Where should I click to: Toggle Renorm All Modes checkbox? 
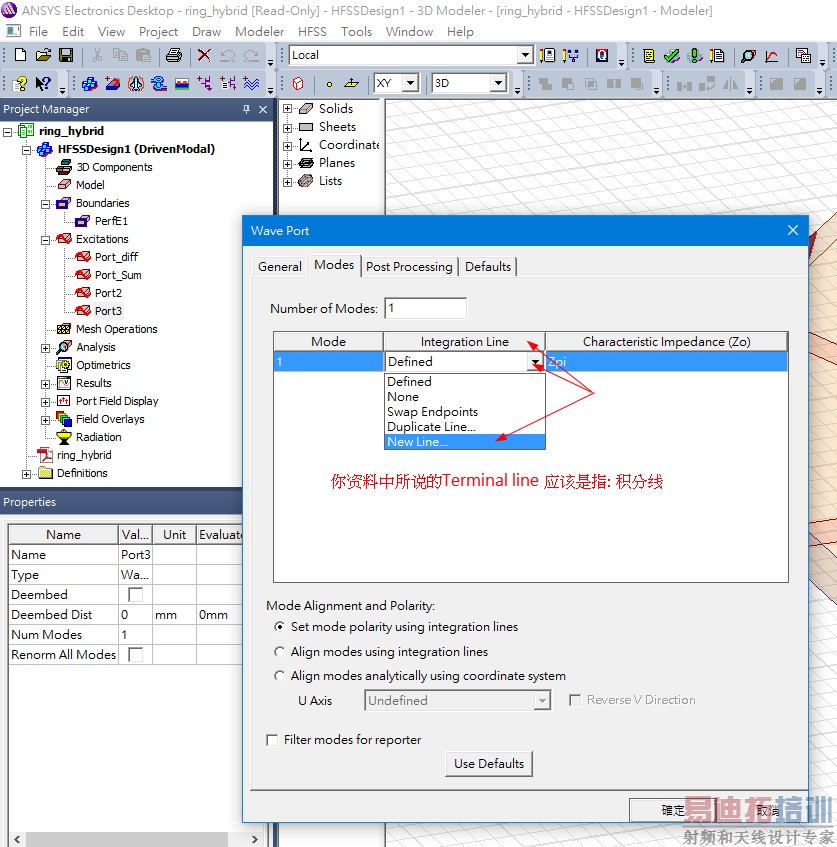coord(136,654)
